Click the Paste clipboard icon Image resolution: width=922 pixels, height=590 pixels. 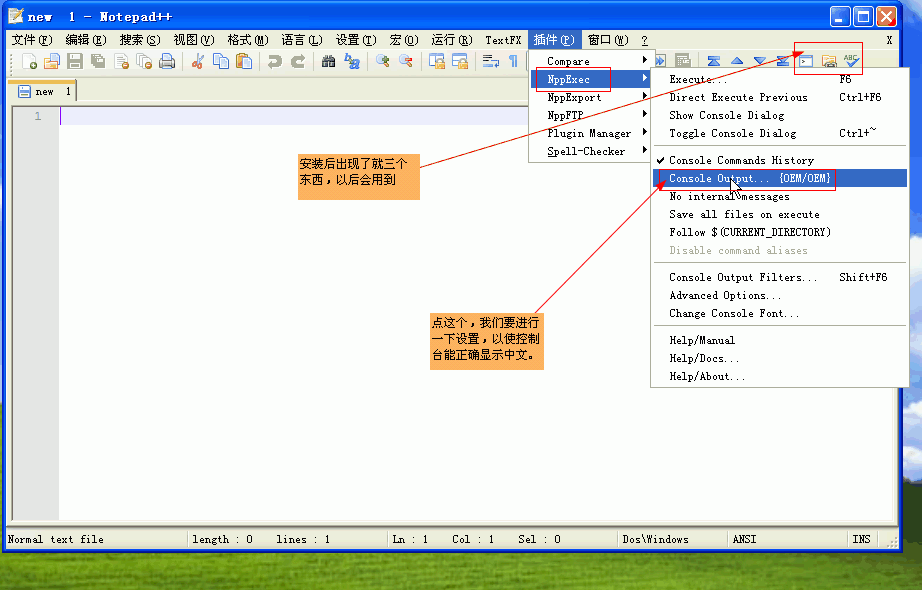[243, 61]
